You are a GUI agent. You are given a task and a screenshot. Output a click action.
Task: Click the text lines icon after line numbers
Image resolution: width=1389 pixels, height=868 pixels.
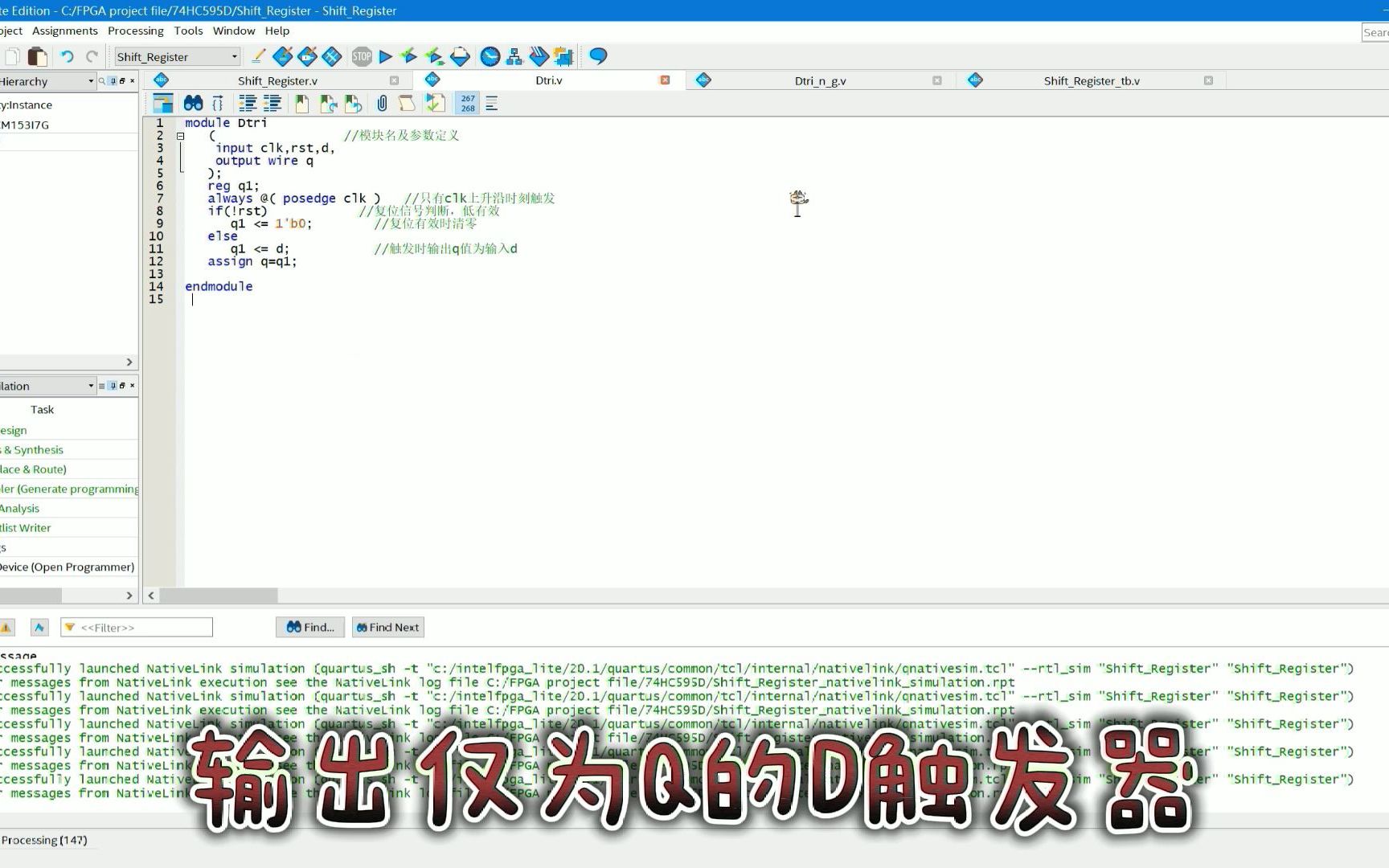tap(492, 103)
